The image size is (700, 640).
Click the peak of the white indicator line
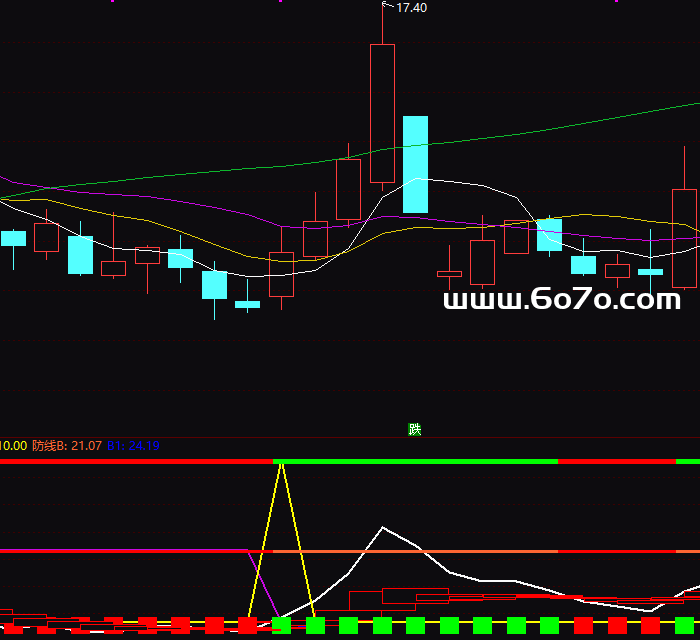[x=381, y=527]
